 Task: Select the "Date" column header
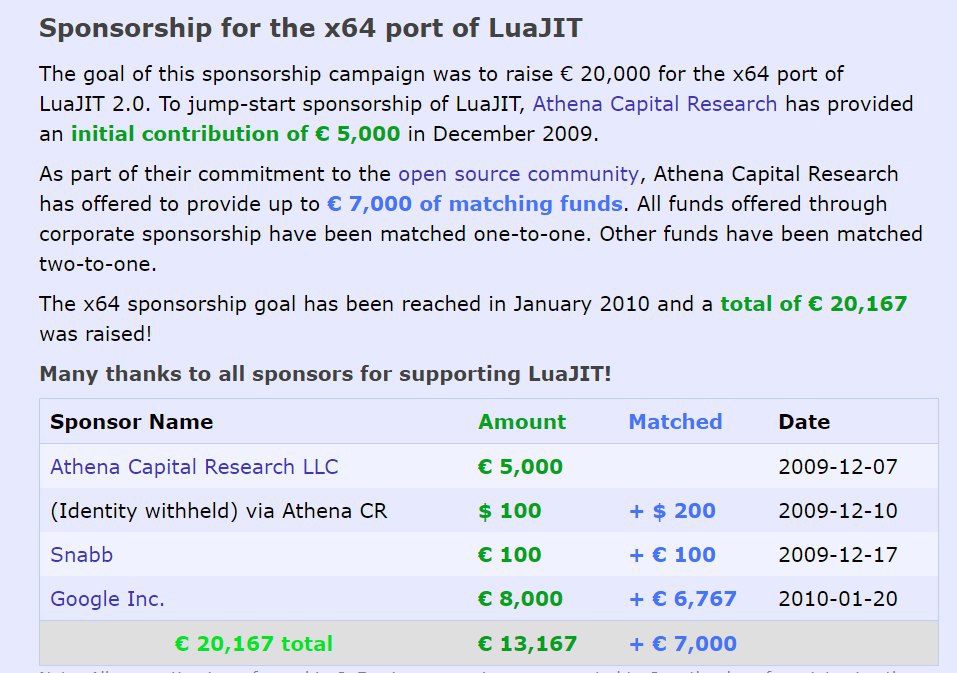click(804, 422)
